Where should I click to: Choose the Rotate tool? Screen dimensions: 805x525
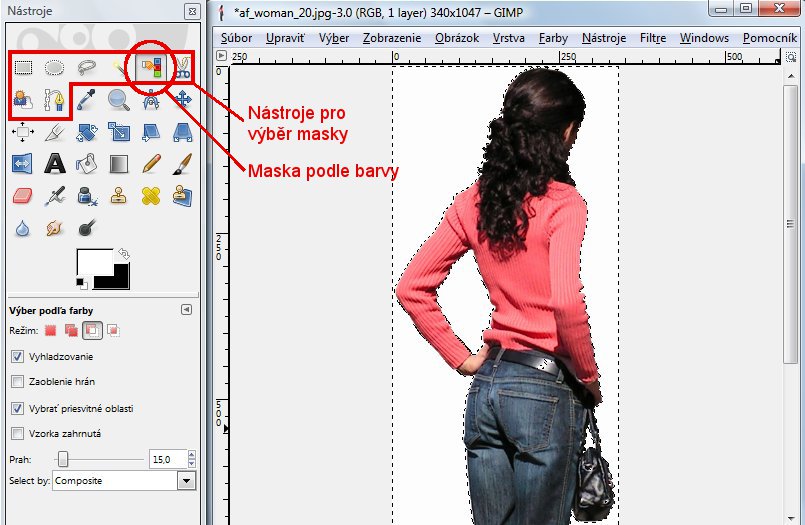[87, 132]
